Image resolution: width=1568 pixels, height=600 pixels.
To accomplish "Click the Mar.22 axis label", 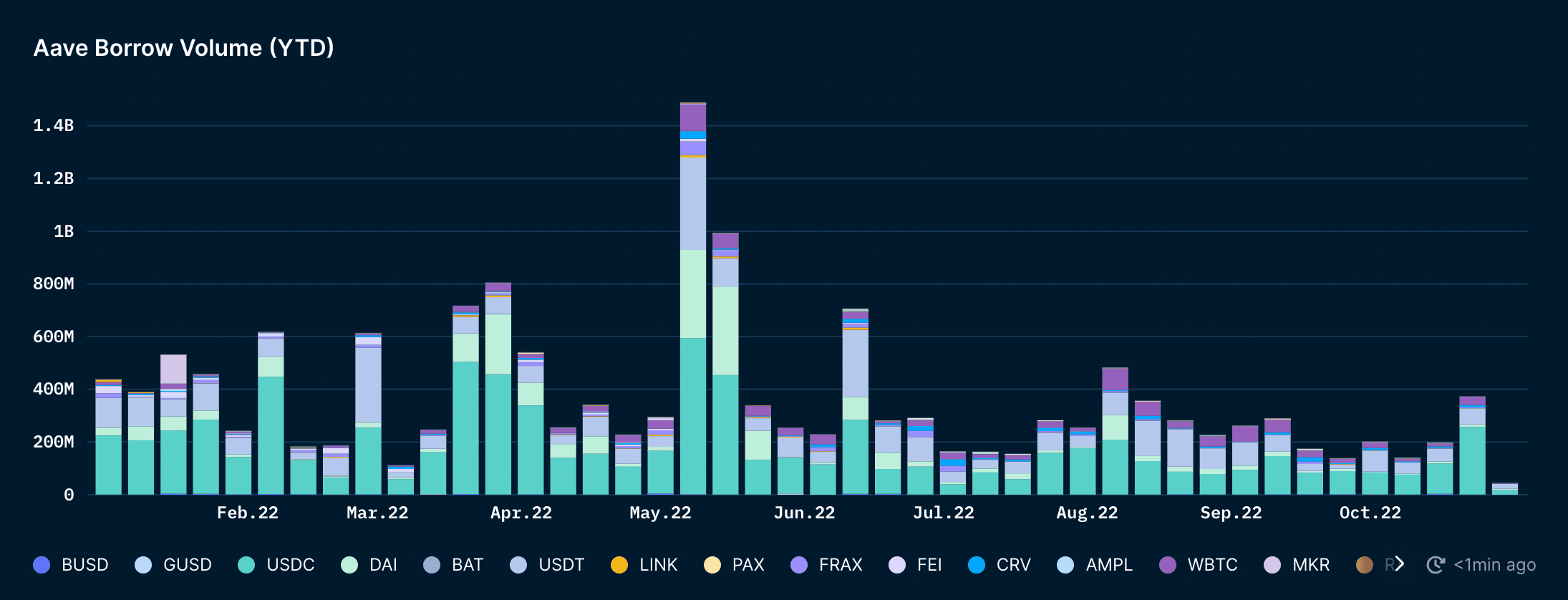I will (377, 513).
